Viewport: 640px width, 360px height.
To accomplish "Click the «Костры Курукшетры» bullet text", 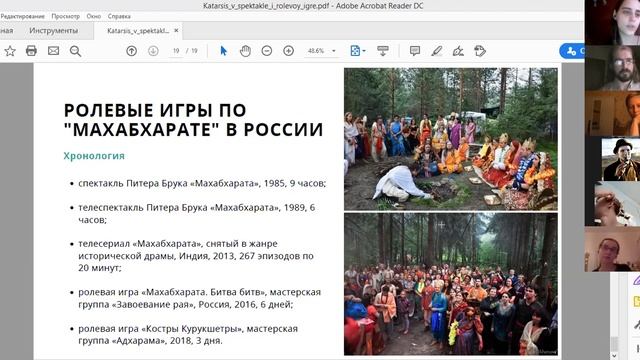I will tap(188, 334).
